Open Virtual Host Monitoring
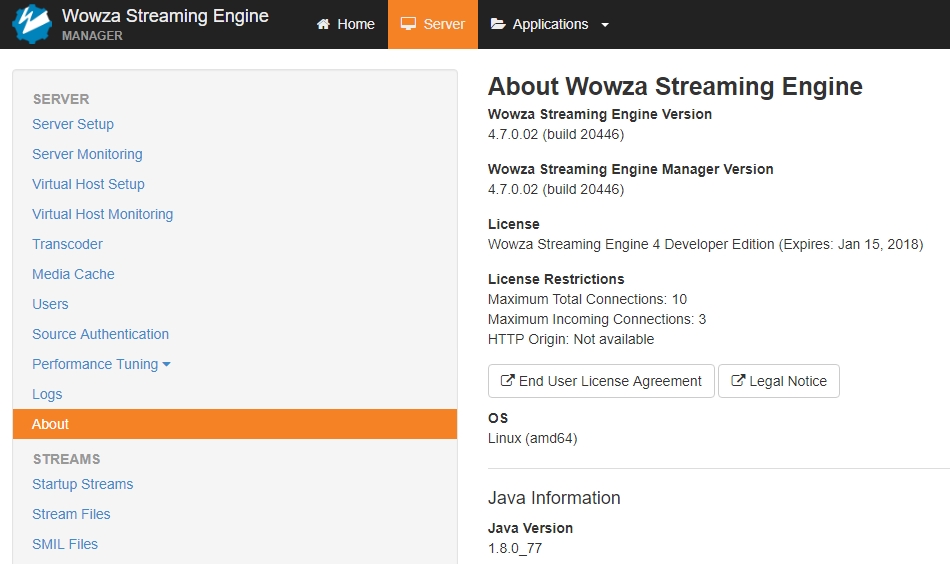 (102, 214)
